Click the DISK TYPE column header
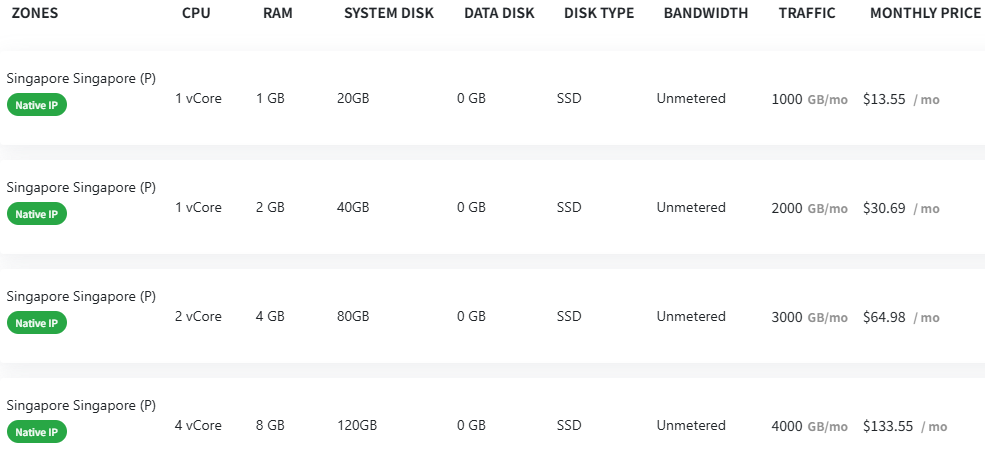The width and height of the screenshot is (985, 466). 599,14
